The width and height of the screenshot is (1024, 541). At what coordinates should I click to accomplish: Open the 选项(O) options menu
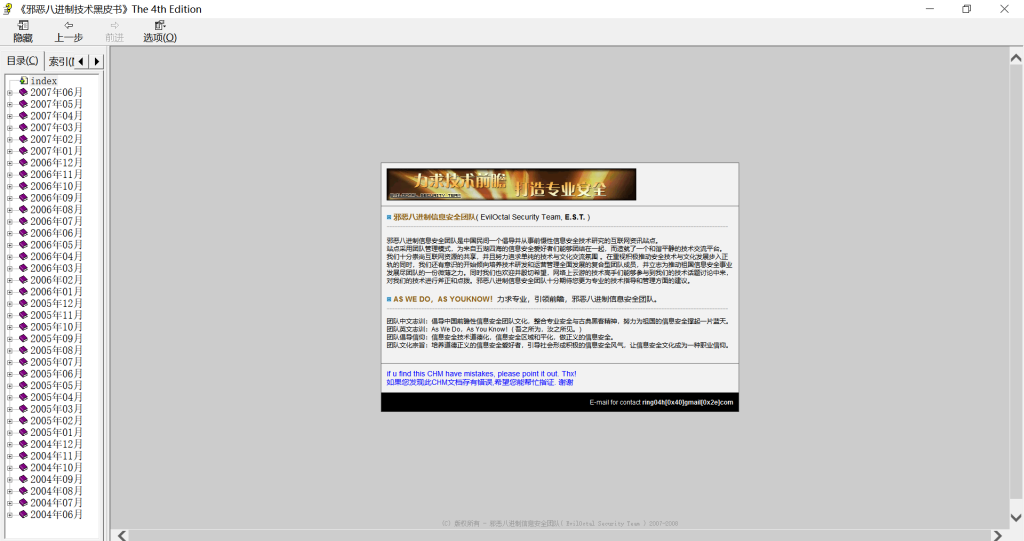160,31
